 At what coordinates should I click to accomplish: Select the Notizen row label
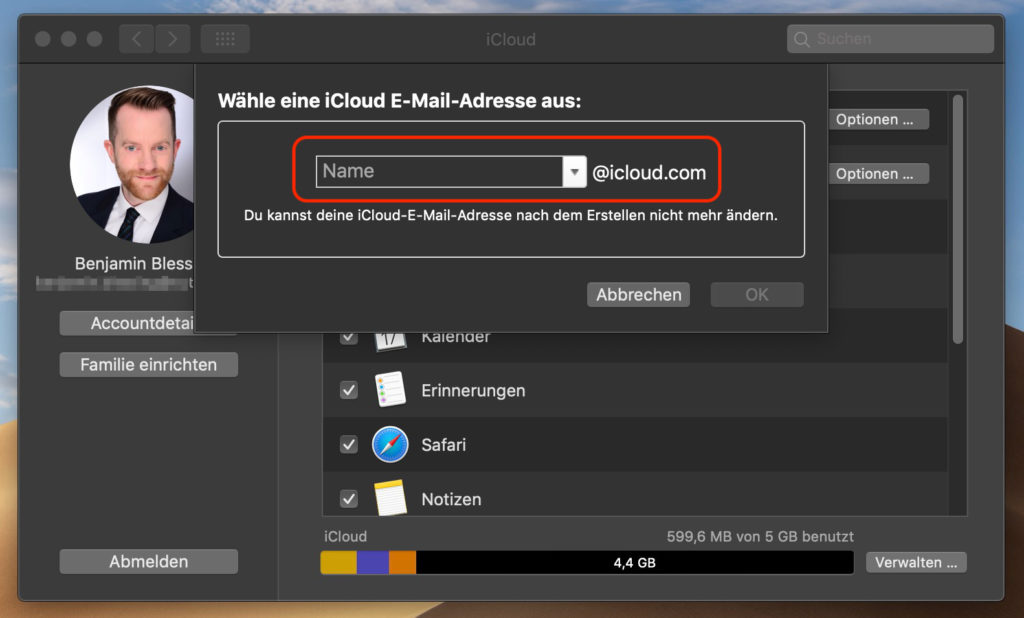point(451,500)
